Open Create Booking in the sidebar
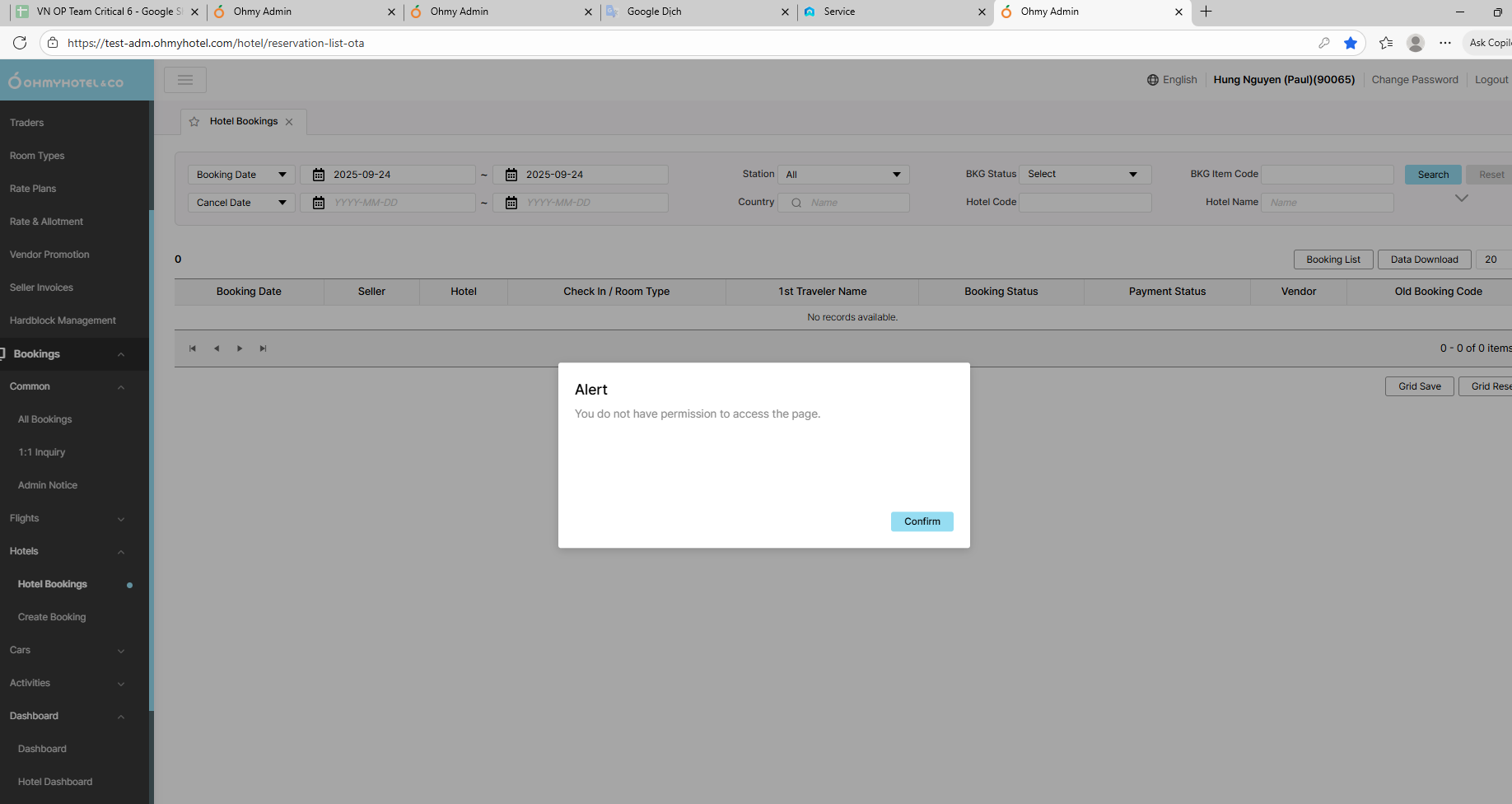 (x=52, y=617)
